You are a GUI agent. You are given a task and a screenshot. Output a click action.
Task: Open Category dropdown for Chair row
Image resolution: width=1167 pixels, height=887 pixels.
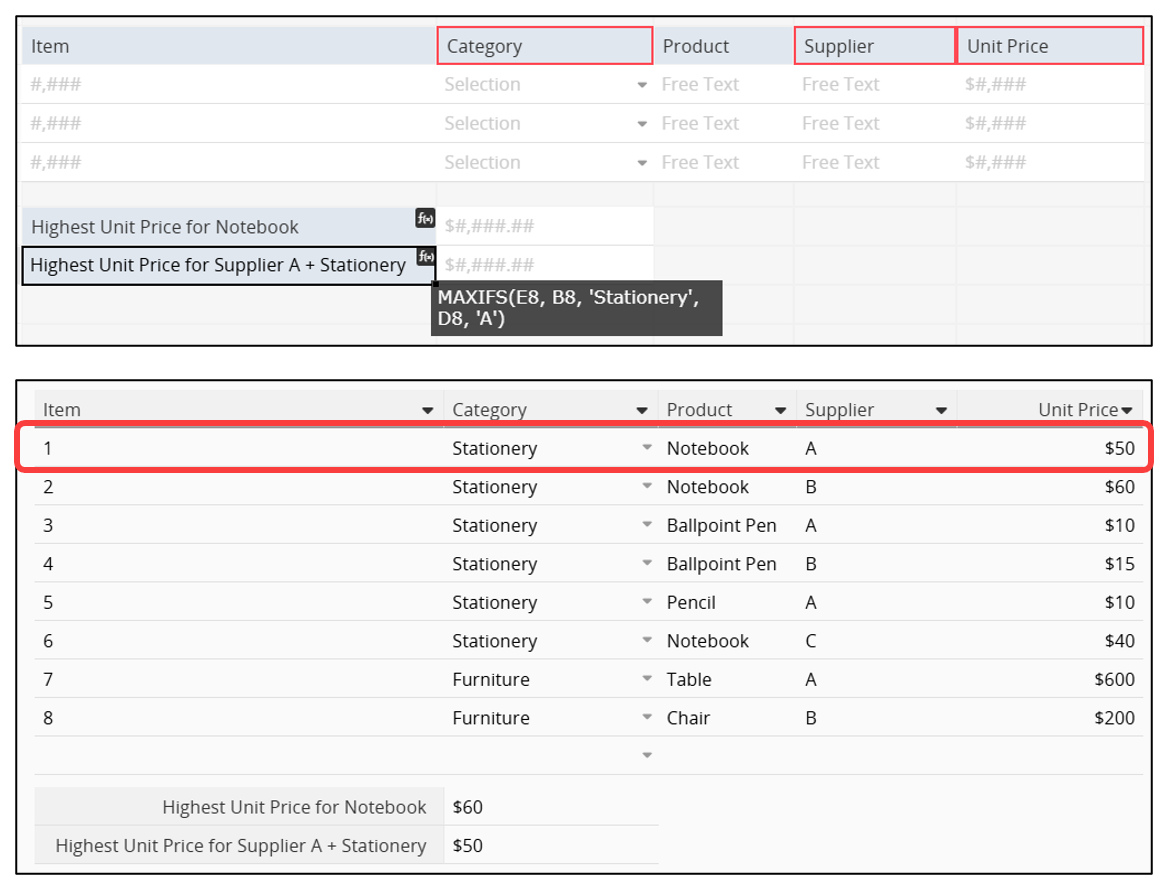coord(647,718)
